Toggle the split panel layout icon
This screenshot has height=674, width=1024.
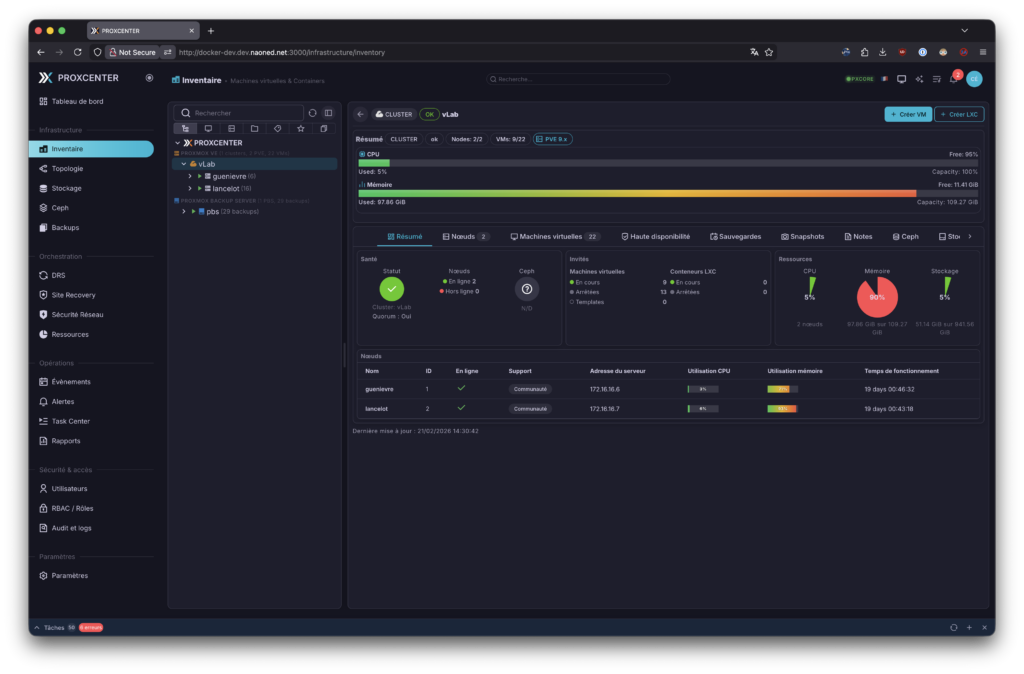tap(328, 113)
